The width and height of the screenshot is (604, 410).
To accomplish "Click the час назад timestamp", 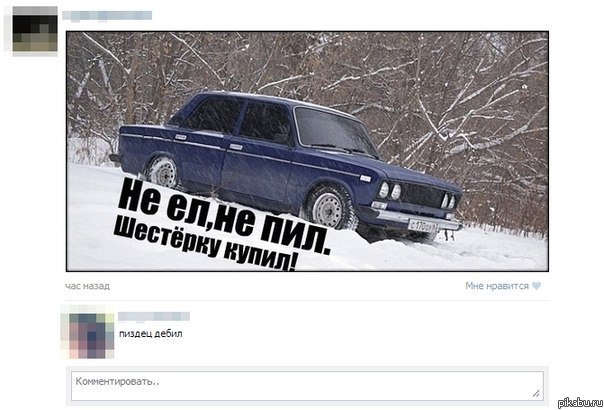I will tap(87, 286).
